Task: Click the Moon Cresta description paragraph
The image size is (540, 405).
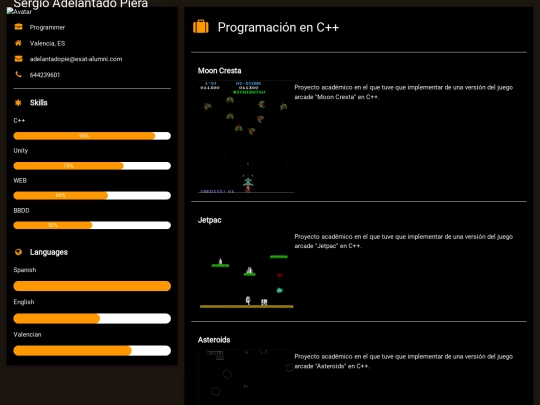Action: [404, 92]
